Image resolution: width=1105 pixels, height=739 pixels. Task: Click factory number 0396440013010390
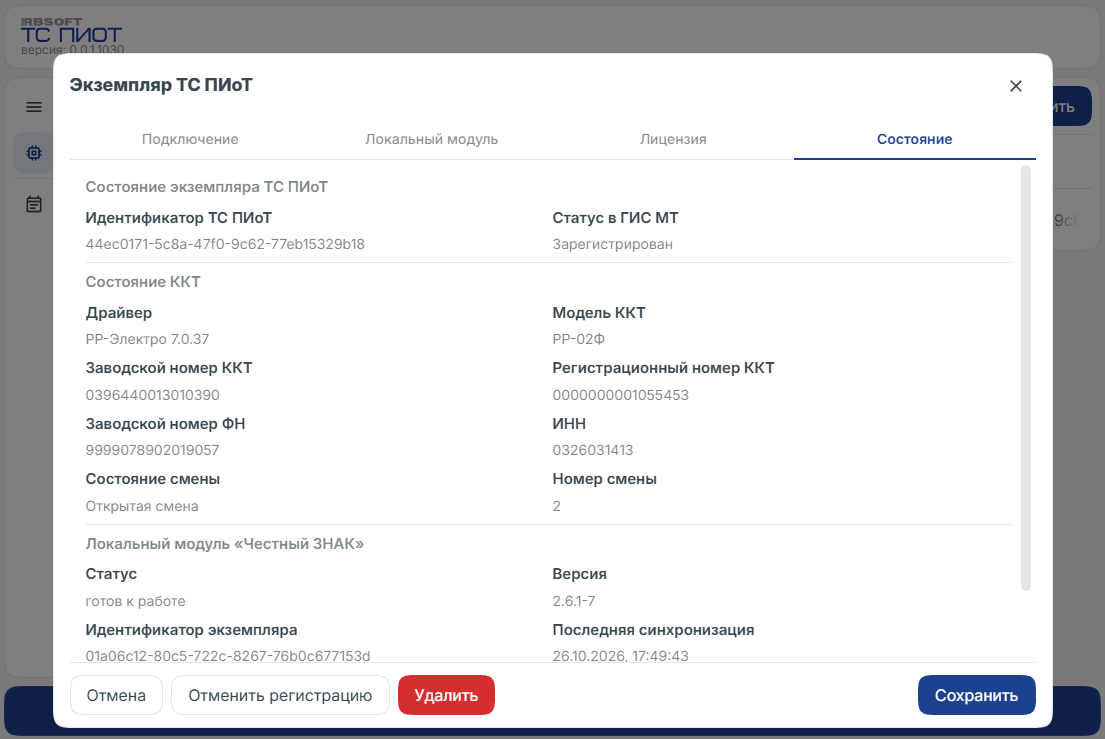click(153, 395)
